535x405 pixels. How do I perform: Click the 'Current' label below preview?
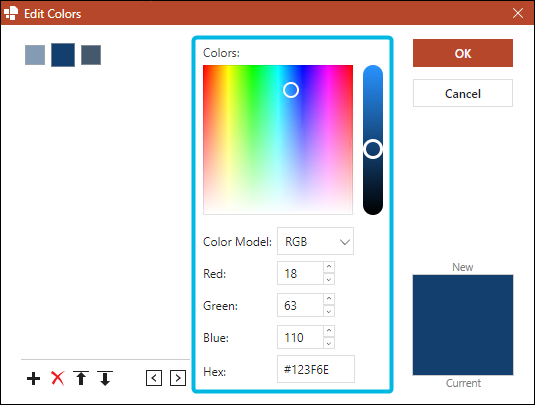click(x=463, y=383)
